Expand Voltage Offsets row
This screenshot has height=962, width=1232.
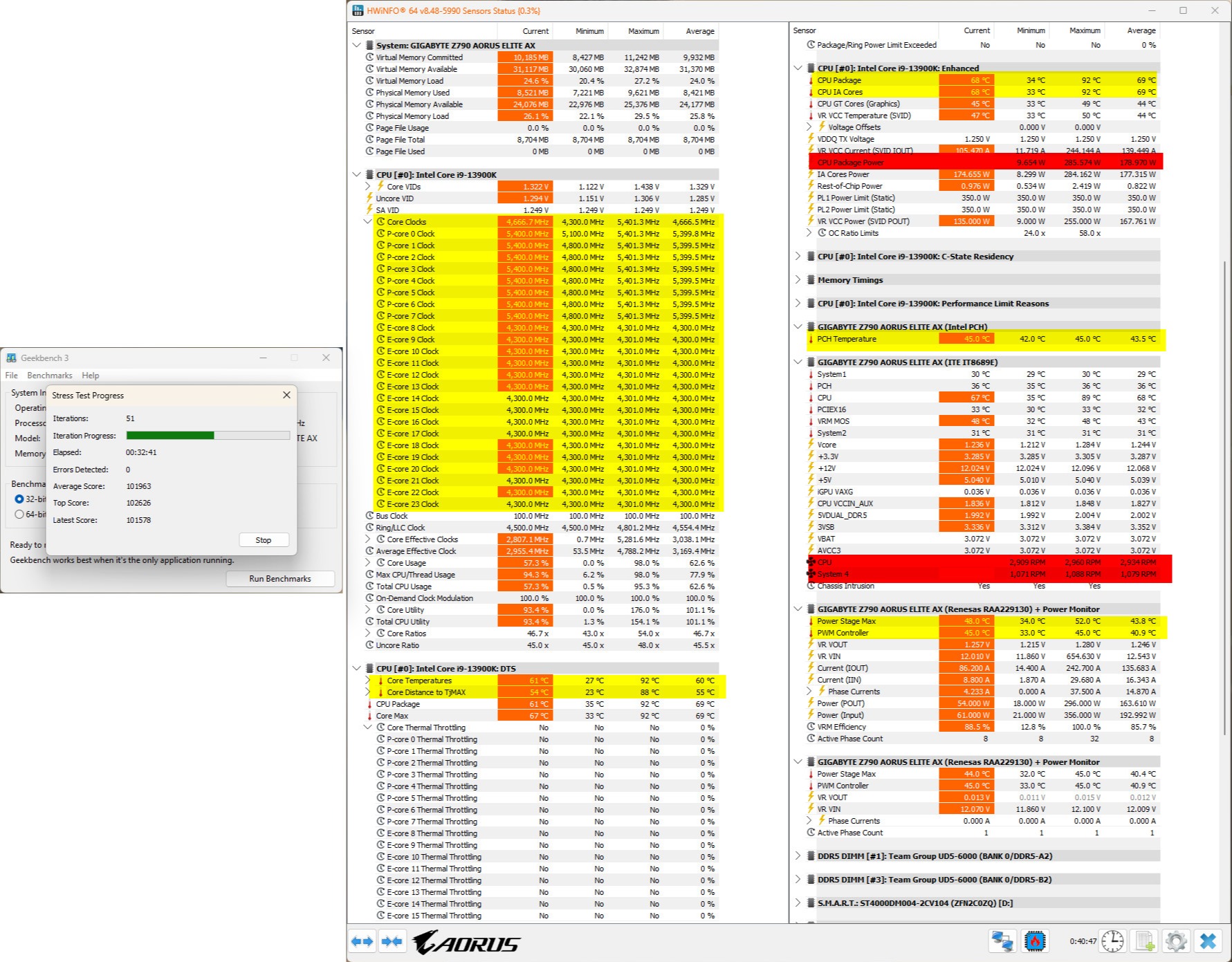tap(809, 127)
